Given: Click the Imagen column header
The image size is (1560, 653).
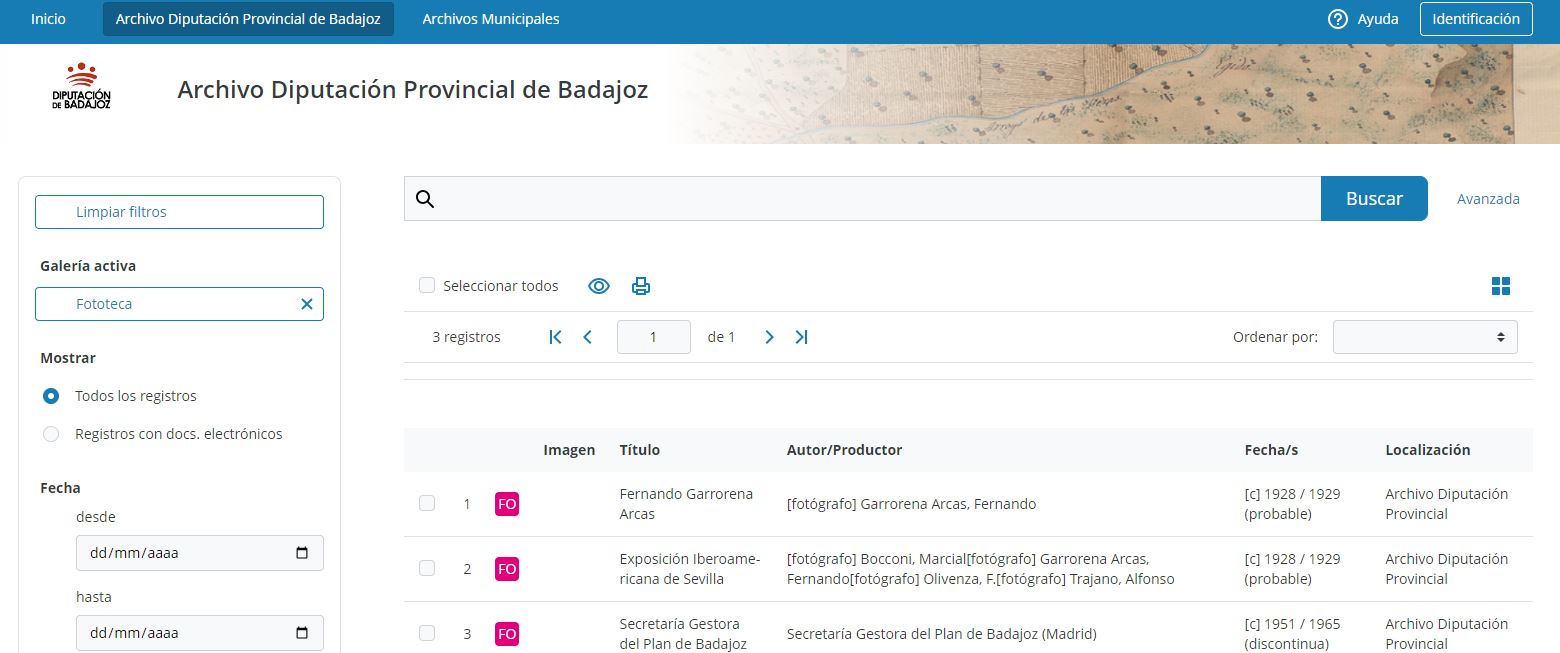Looking at the screenshot, I should 569,450.
